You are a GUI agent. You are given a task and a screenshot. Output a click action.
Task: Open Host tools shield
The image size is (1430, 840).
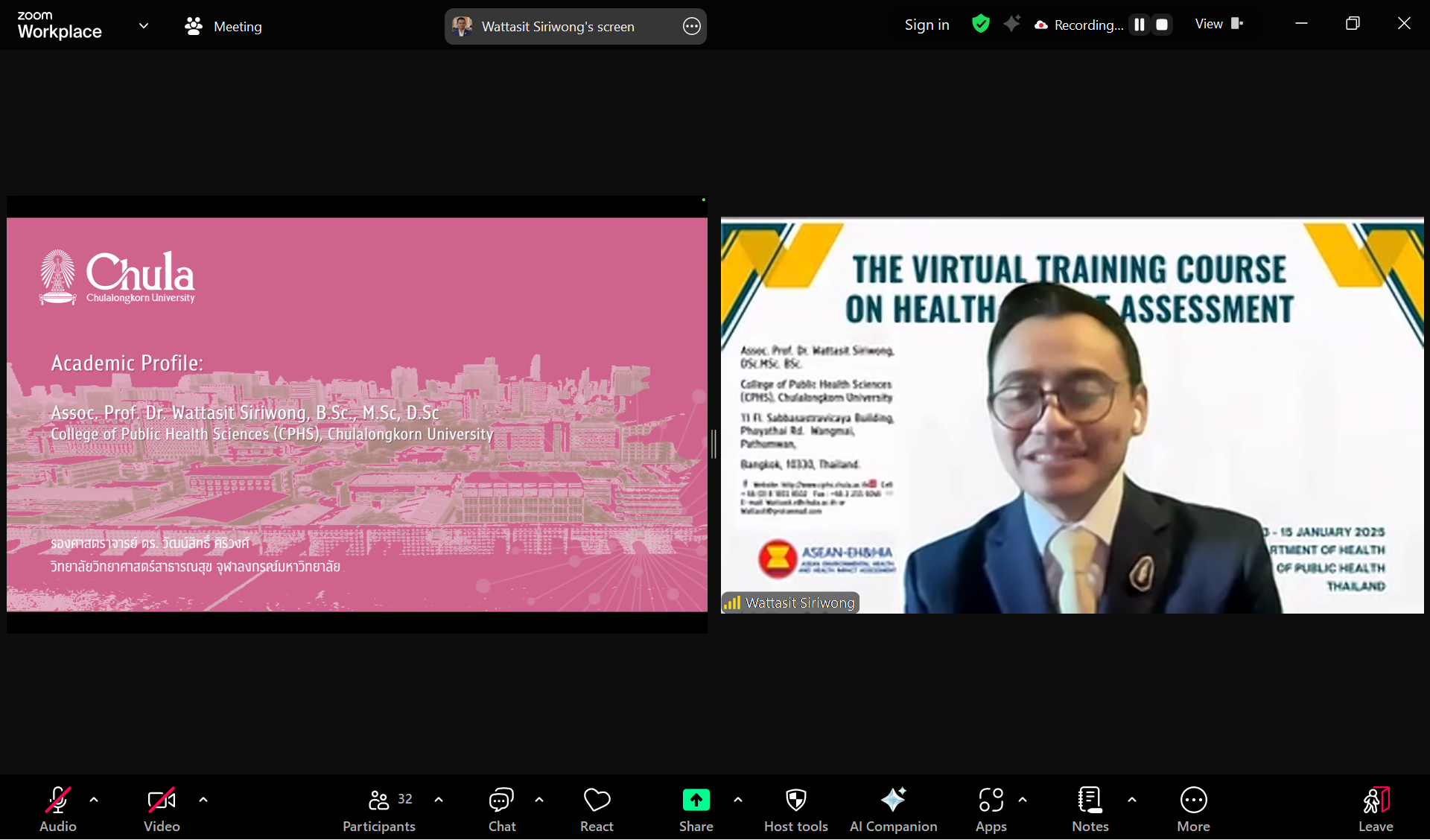coord(795,801)
